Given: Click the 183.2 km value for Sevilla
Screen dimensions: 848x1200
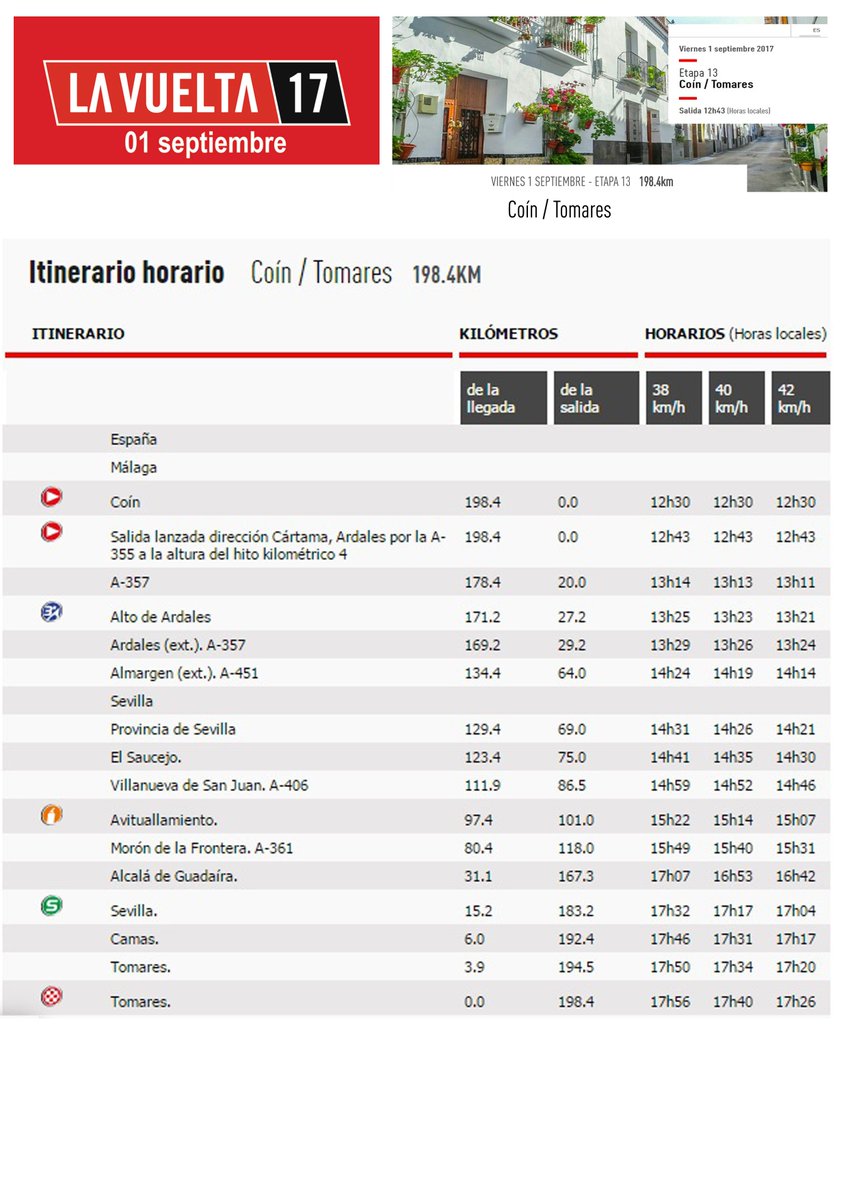Looking at the screenshot, I should pyautogui.click(x=576, y=911).
